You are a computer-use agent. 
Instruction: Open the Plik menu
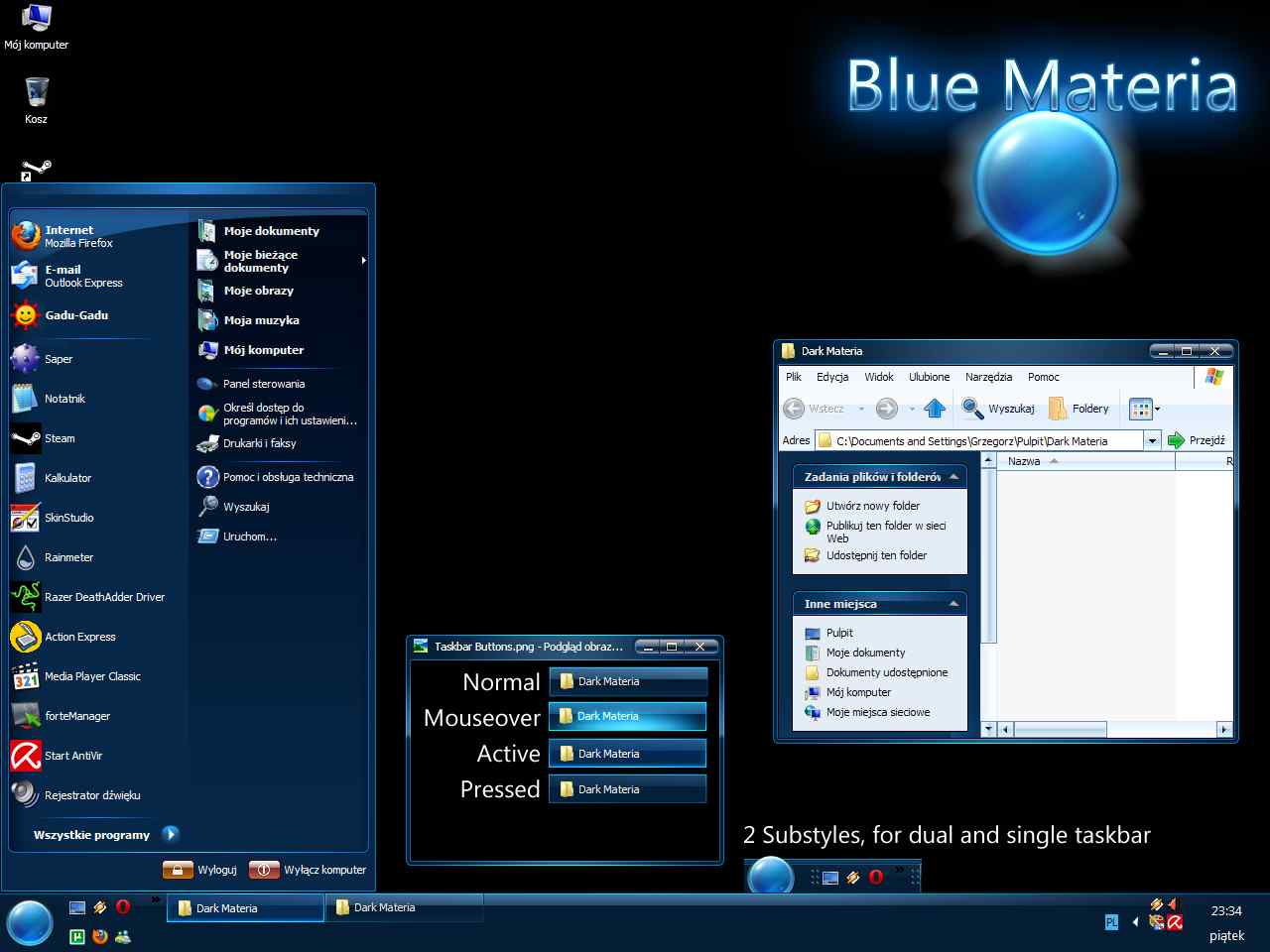tap(794, 377)
